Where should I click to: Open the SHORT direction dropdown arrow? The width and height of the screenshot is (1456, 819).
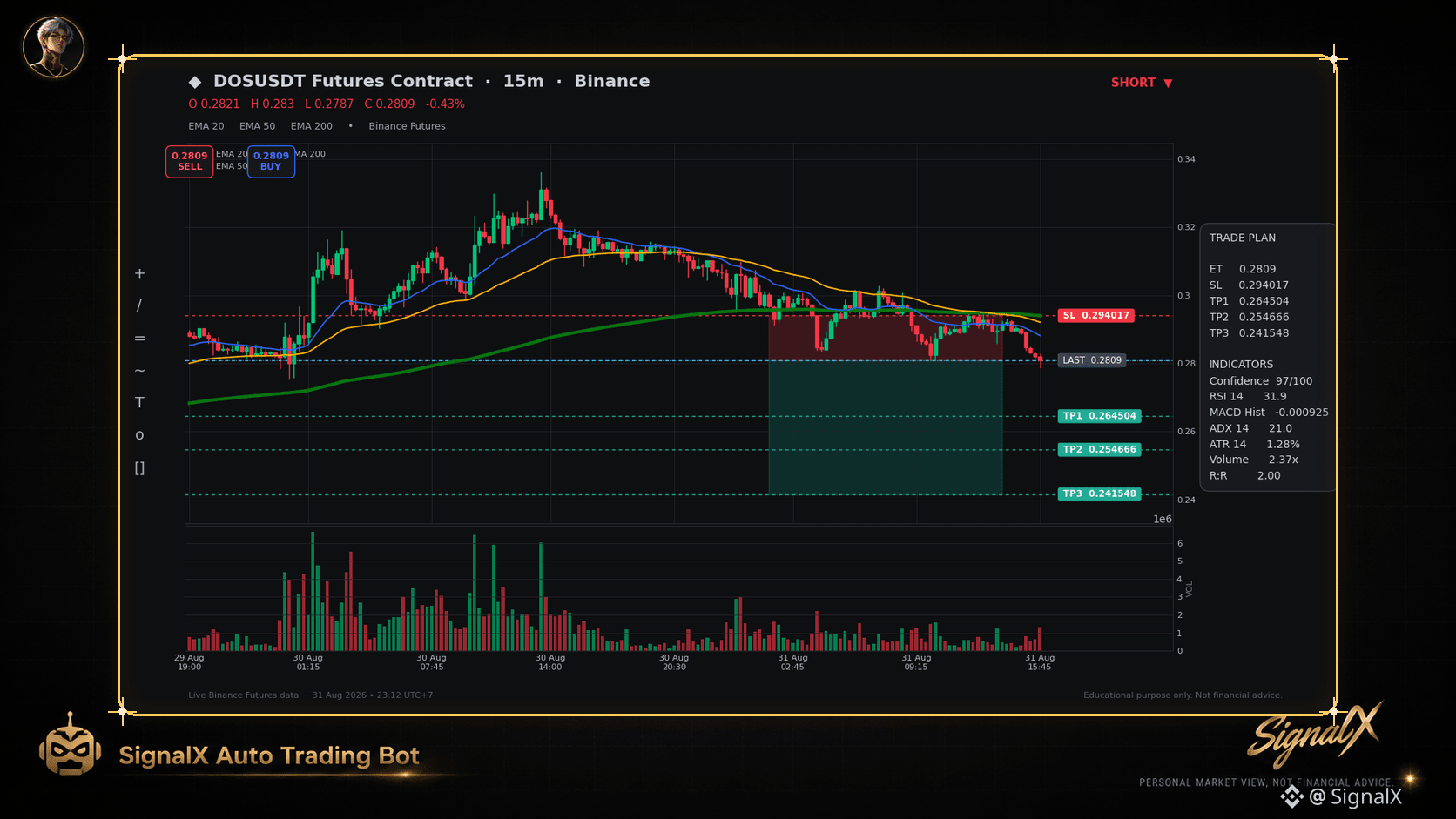pos(1168,83)
